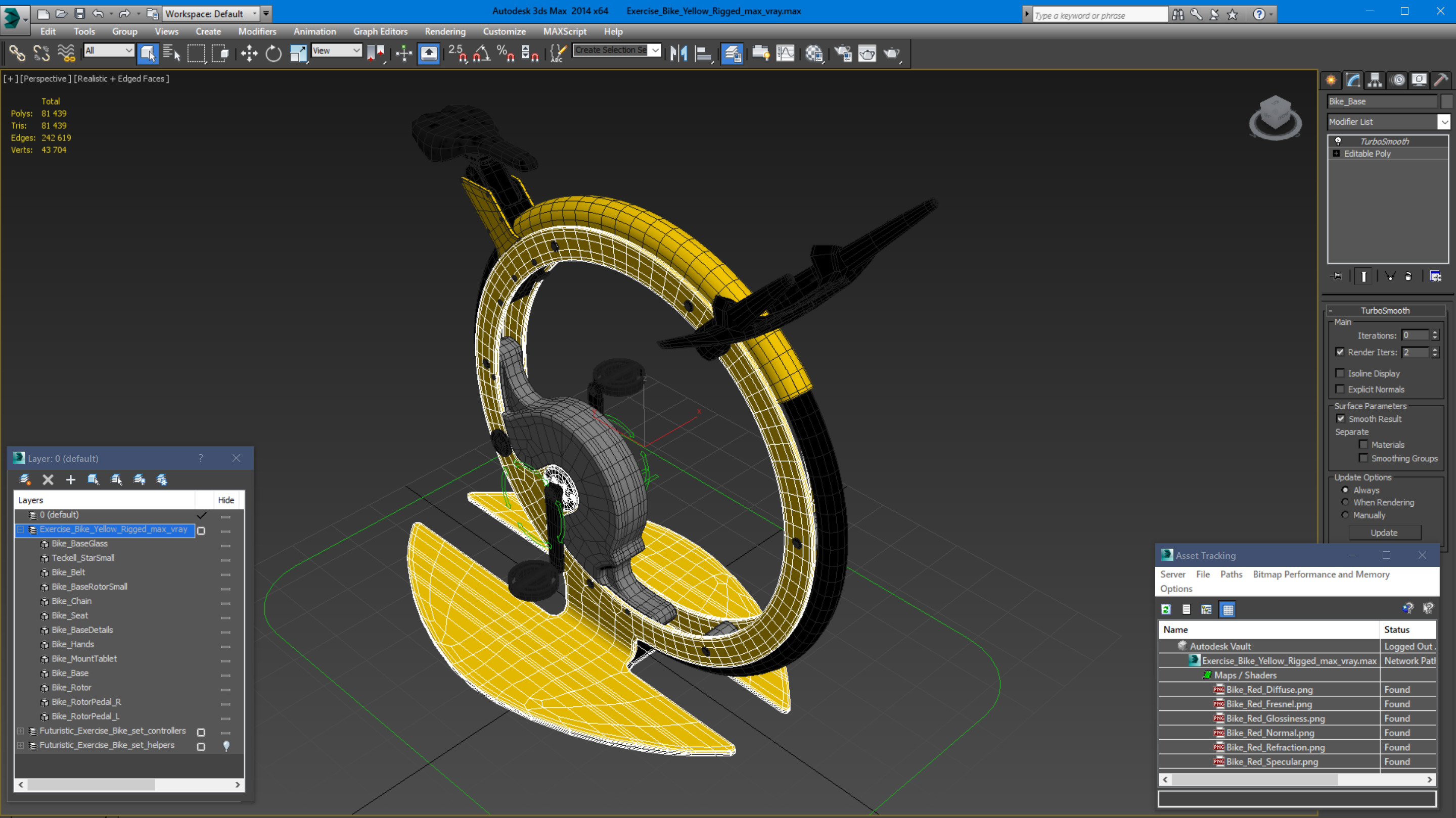Viewport: 1456px width, 818px height.
Task: Open the Modifier List dropdown
Action: [1388, 121]
